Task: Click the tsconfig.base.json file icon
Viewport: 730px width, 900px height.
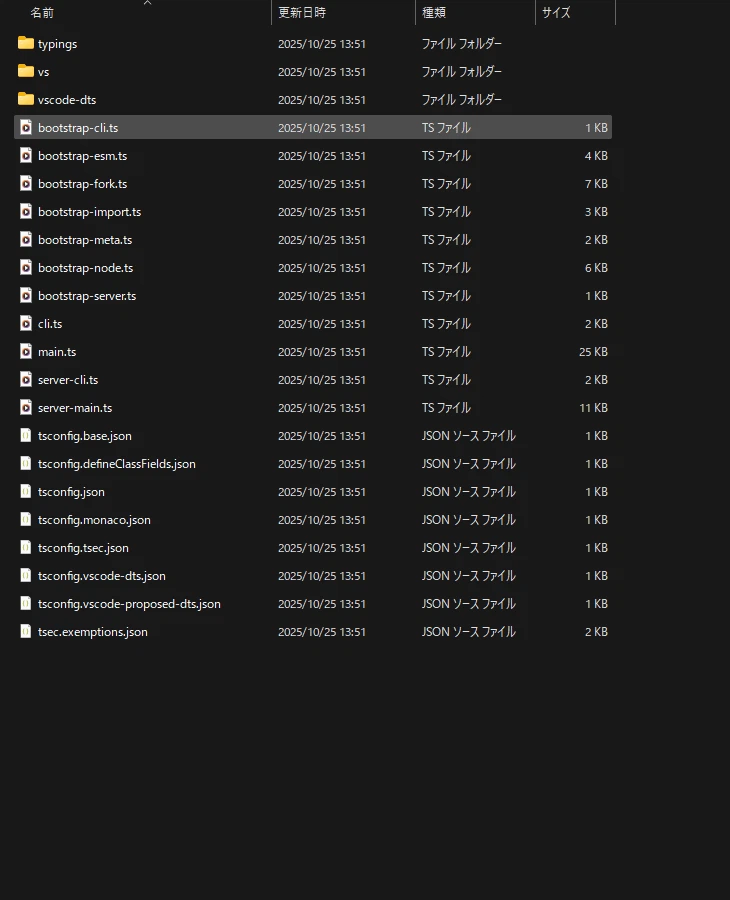Action: (26, 435)
